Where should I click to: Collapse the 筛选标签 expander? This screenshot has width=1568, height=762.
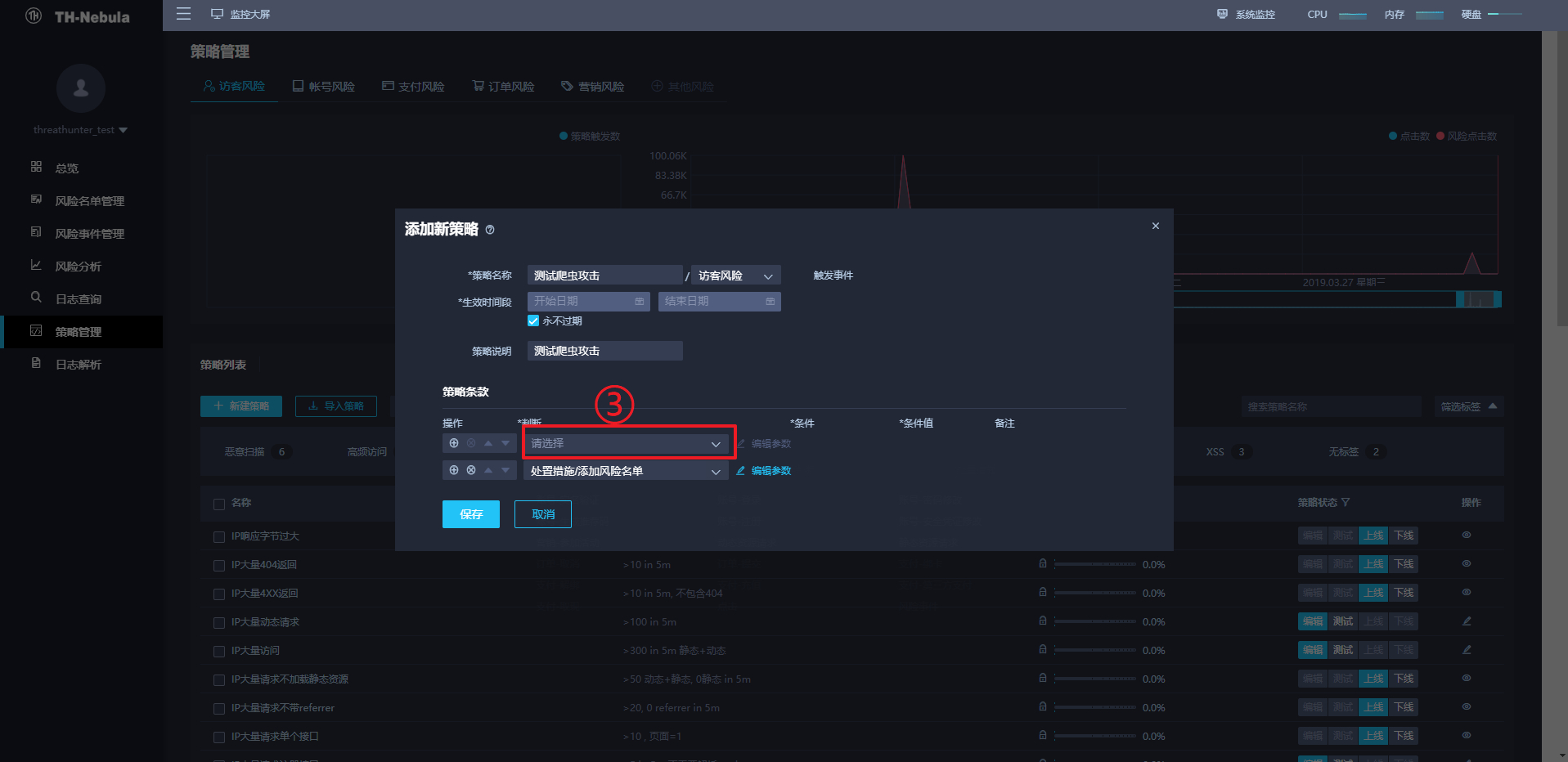1469,406
